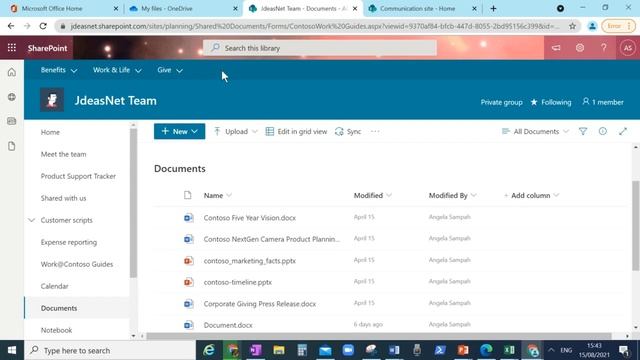This screenshot has height=360, width=640.
Task: Collapse the Customer scripts nav chevron
Action: pyautogui.click(x=31, y=220)
